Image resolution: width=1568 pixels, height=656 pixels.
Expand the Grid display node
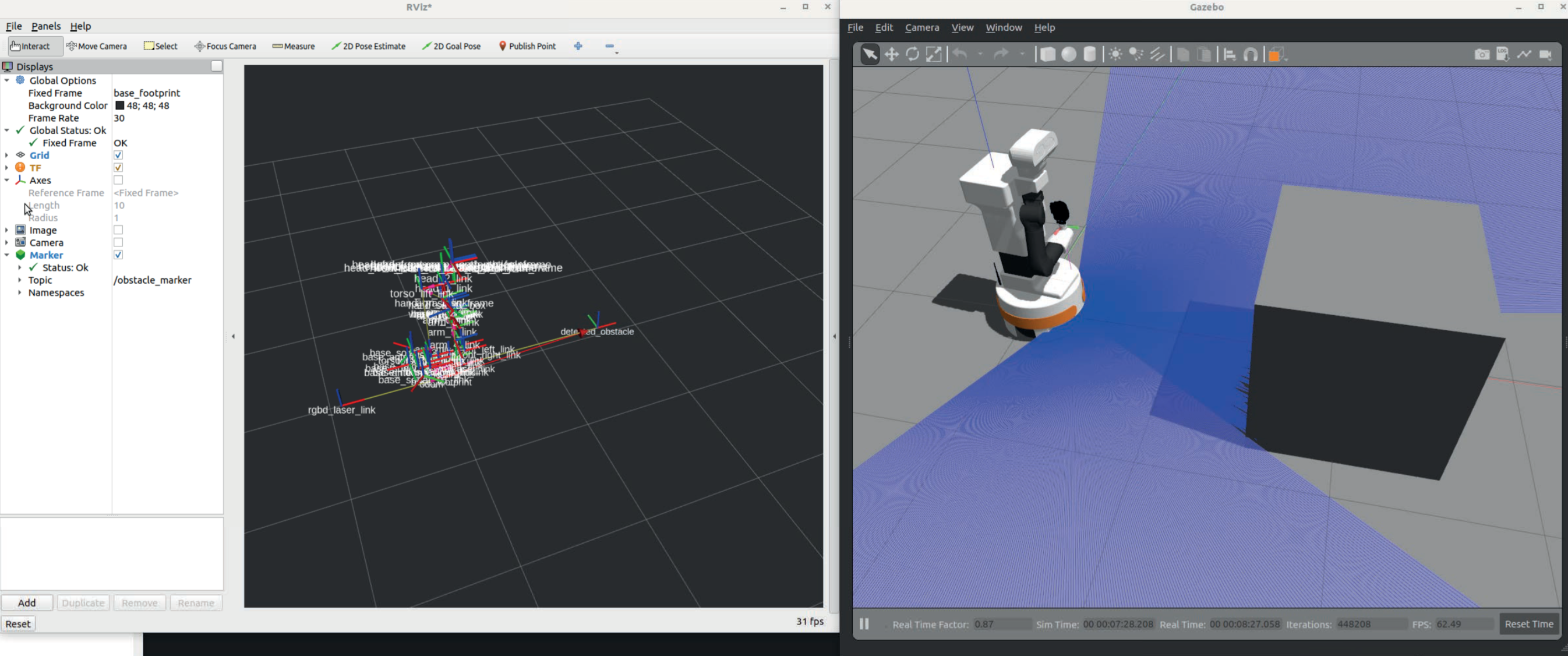click(6, 156)
